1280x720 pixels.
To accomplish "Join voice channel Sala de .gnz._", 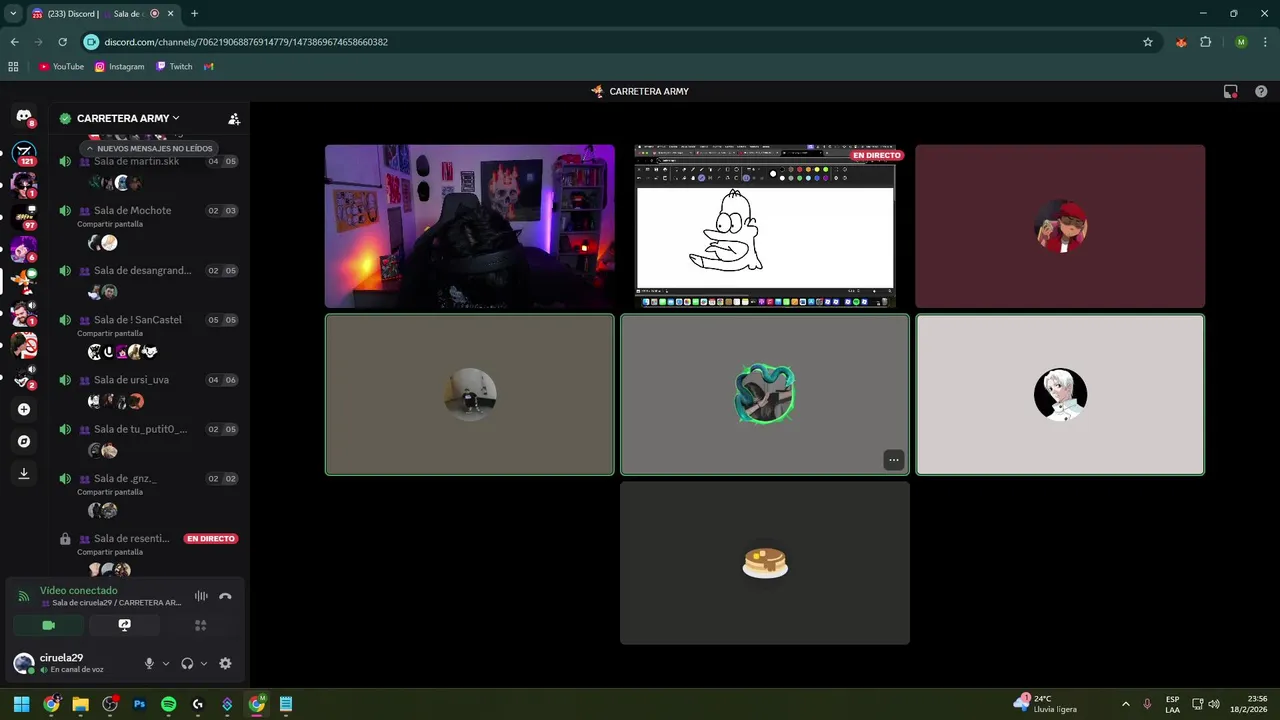I will click(x=148, y=479).
